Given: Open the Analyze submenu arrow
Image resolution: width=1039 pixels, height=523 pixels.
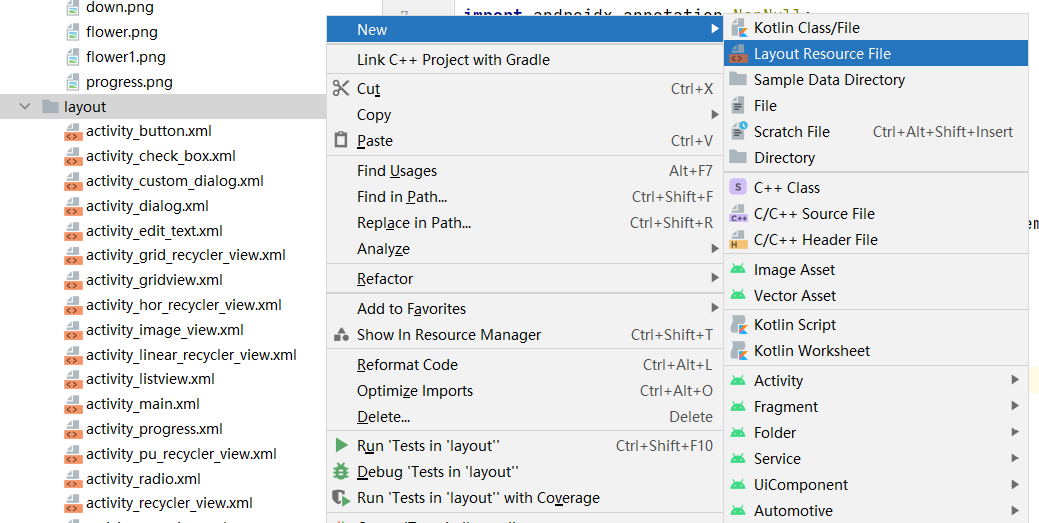Looking at the screenshot, I should point(715,248).
